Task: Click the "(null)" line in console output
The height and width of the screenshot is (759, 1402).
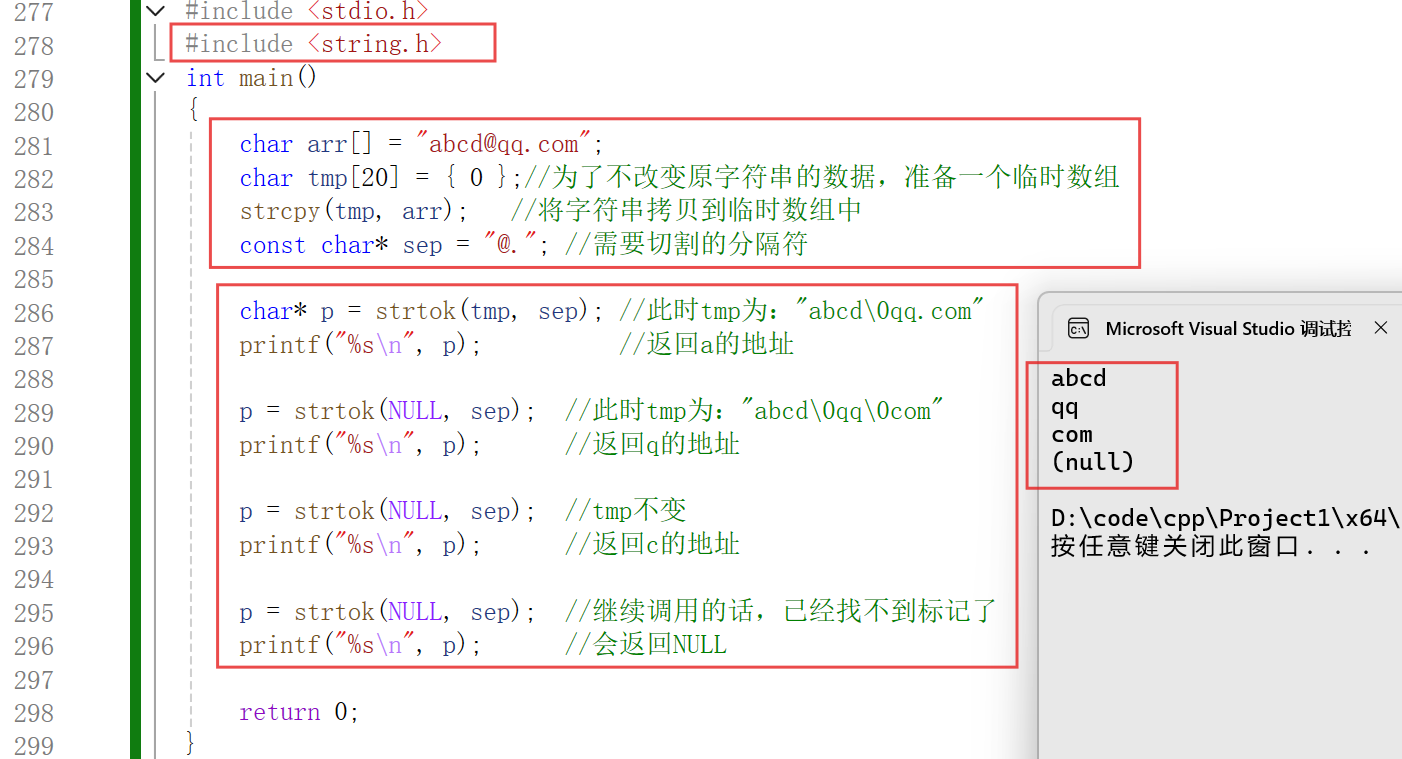Action: click(x=1092, y=461)
